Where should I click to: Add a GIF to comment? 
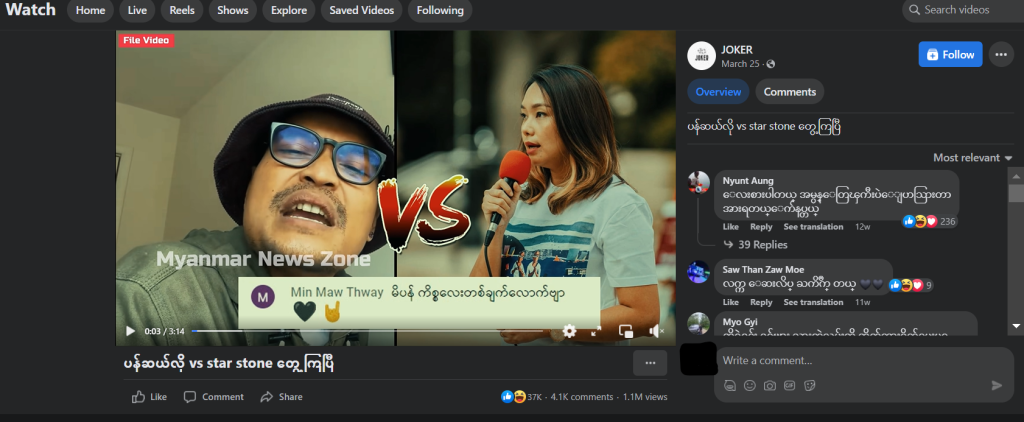pos(790,385)
